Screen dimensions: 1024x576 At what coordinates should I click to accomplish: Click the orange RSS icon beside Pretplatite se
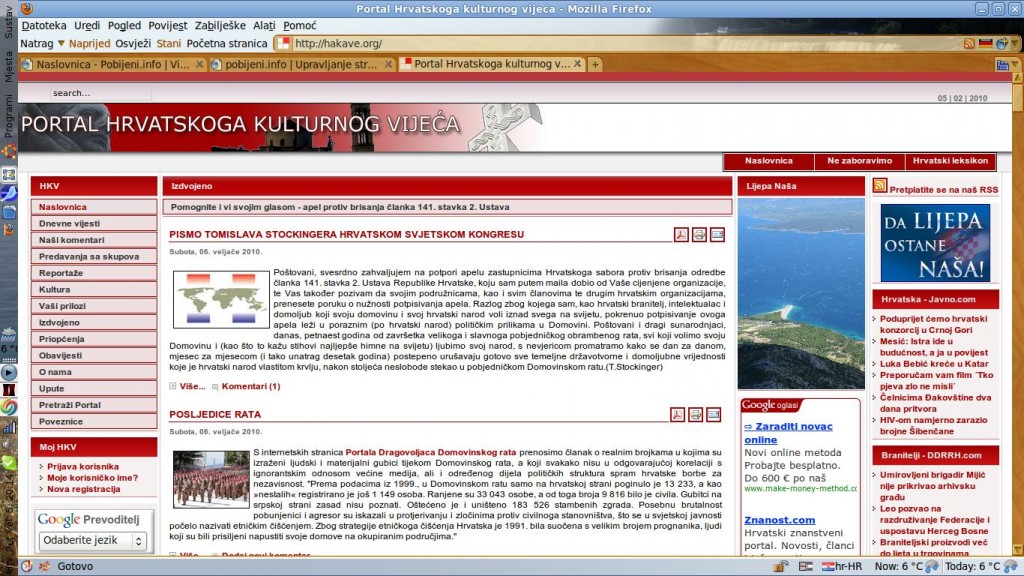880,185
